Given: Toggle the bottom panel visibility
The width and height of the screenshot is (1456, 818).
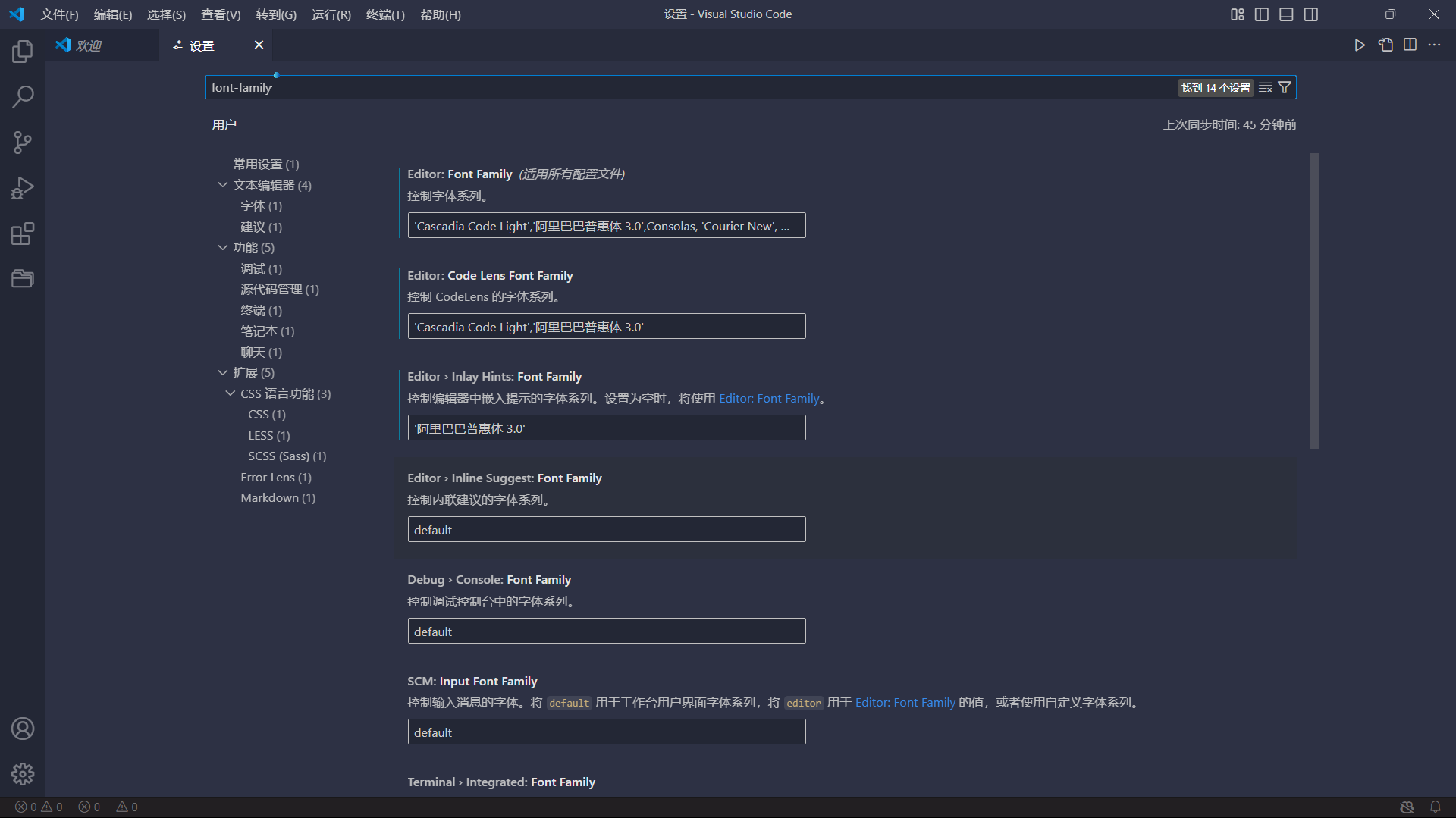Looking at the screenshot, I should click(1286, 14).
